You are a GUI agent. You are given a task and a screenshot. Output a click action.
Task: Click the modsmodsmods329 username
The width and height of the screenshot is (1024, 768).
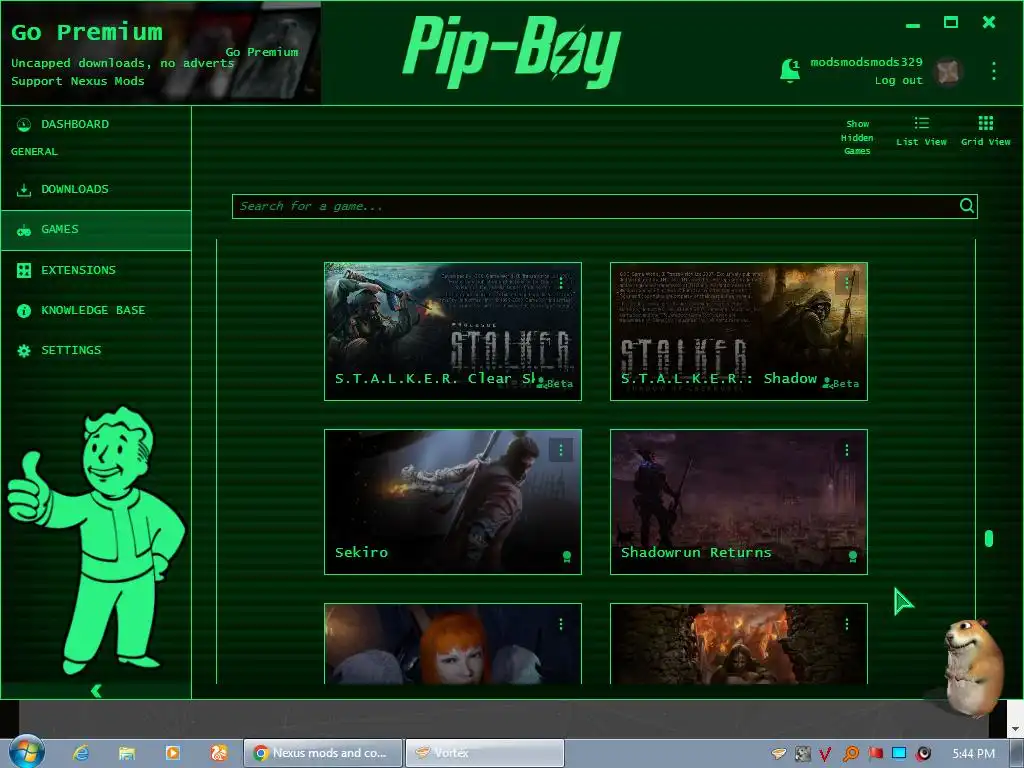click(x=866, y=62)
